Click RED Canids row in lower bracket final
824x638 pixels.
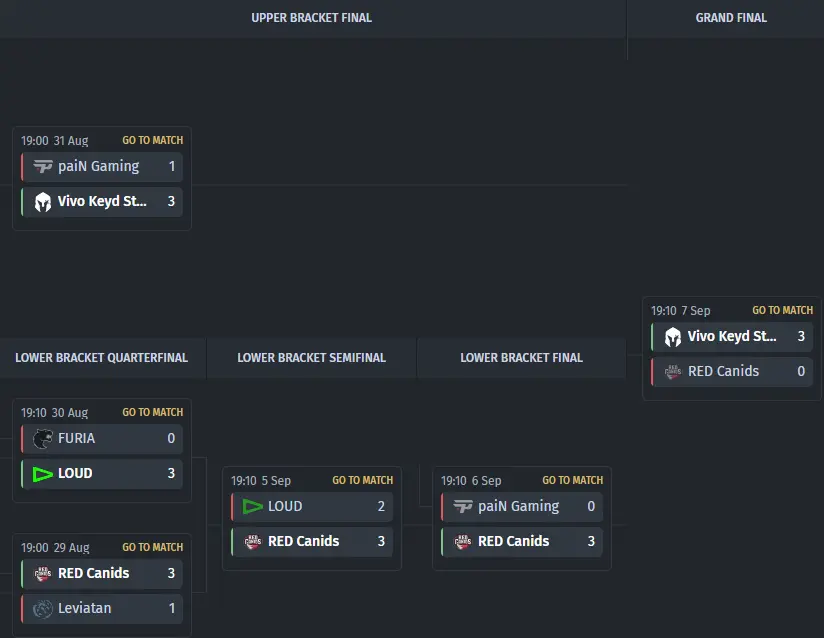tap(522, 542)
